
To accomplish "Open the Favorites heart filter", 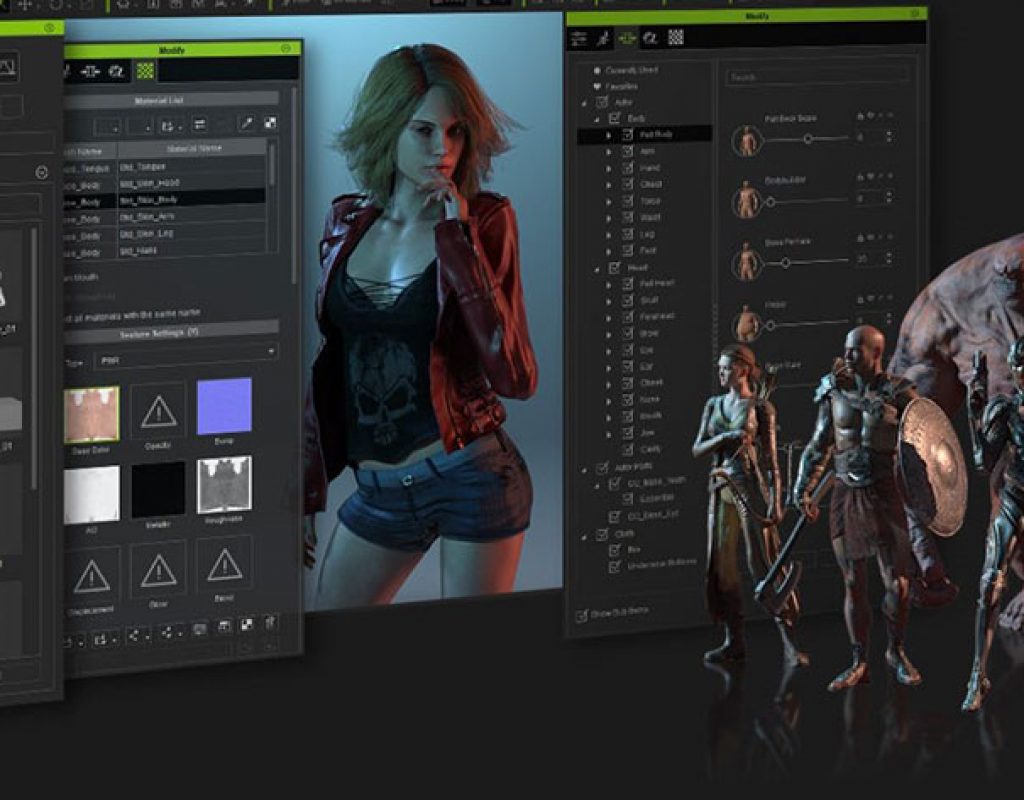I will click(x=597, y=87).
